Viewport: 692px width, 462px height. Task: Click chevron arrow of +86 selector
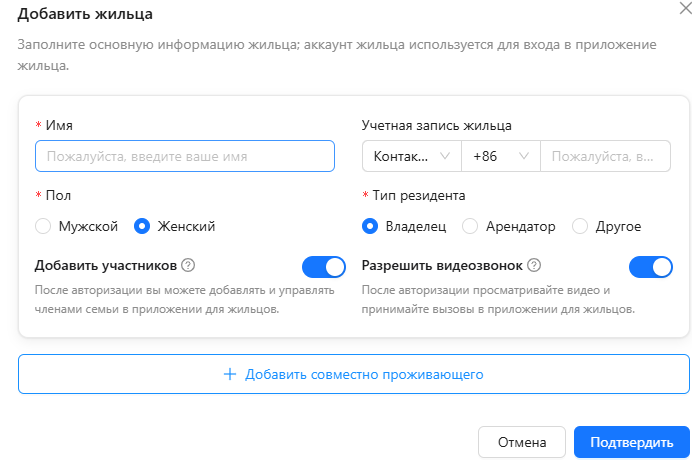click(x=524, y=156)
